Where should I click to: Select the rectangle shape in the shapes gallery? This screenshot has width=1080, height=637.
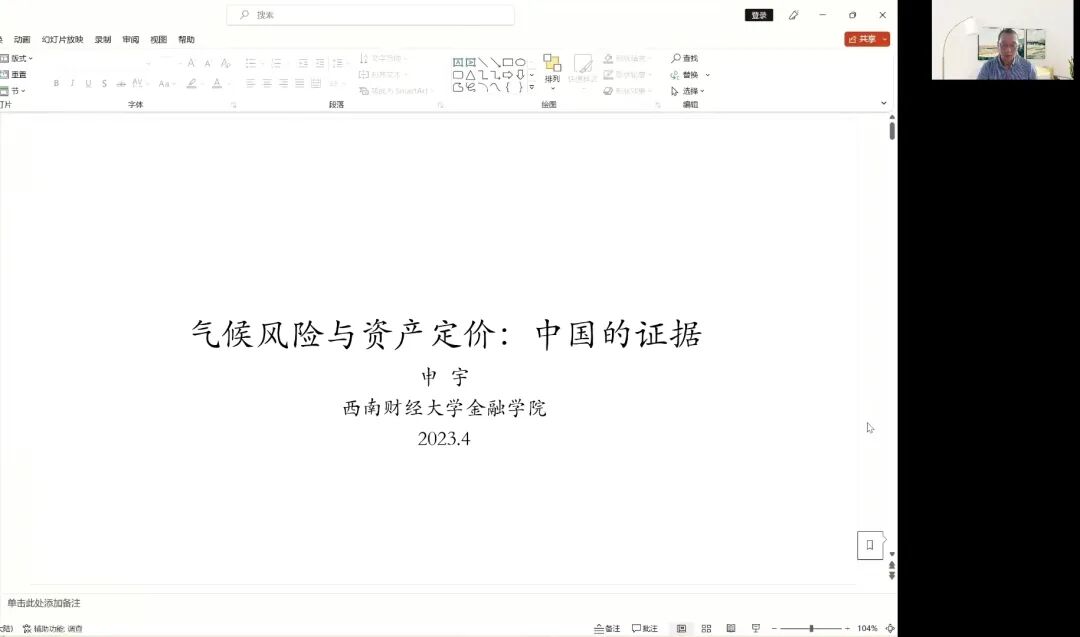[507, 61]
